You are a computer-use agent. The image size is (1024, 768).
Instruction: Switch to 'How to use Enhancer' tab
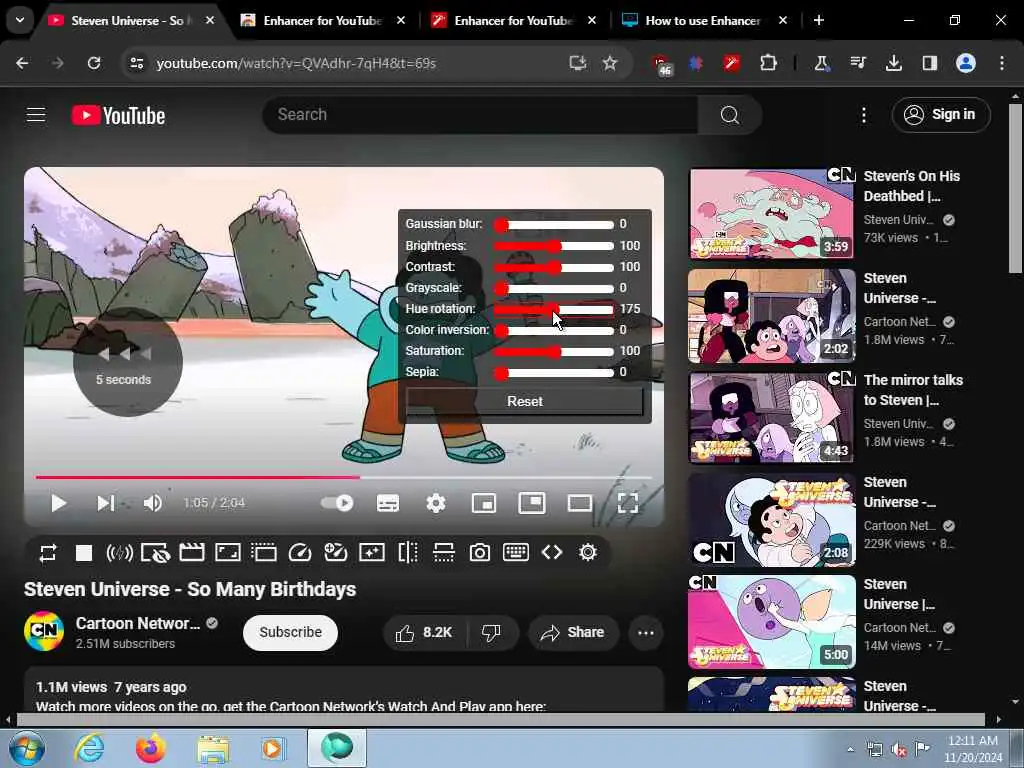click(x=703, y=21)
